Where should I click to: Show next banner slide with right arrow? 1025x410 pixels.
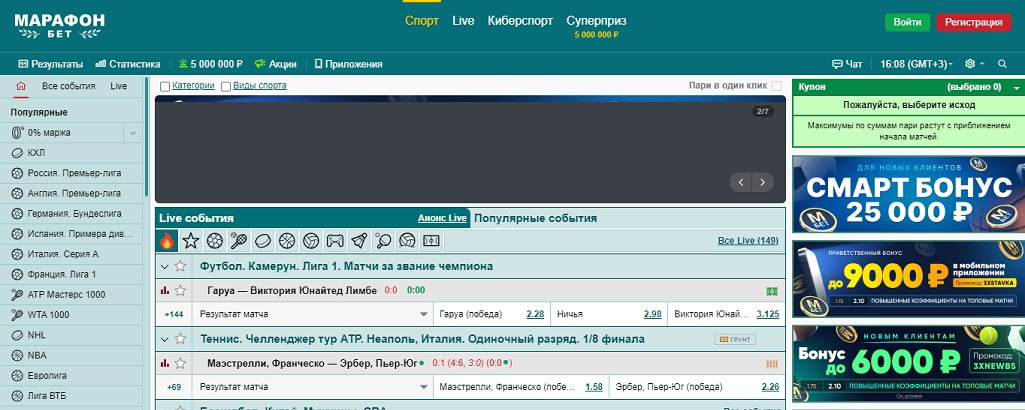(763, 182)
